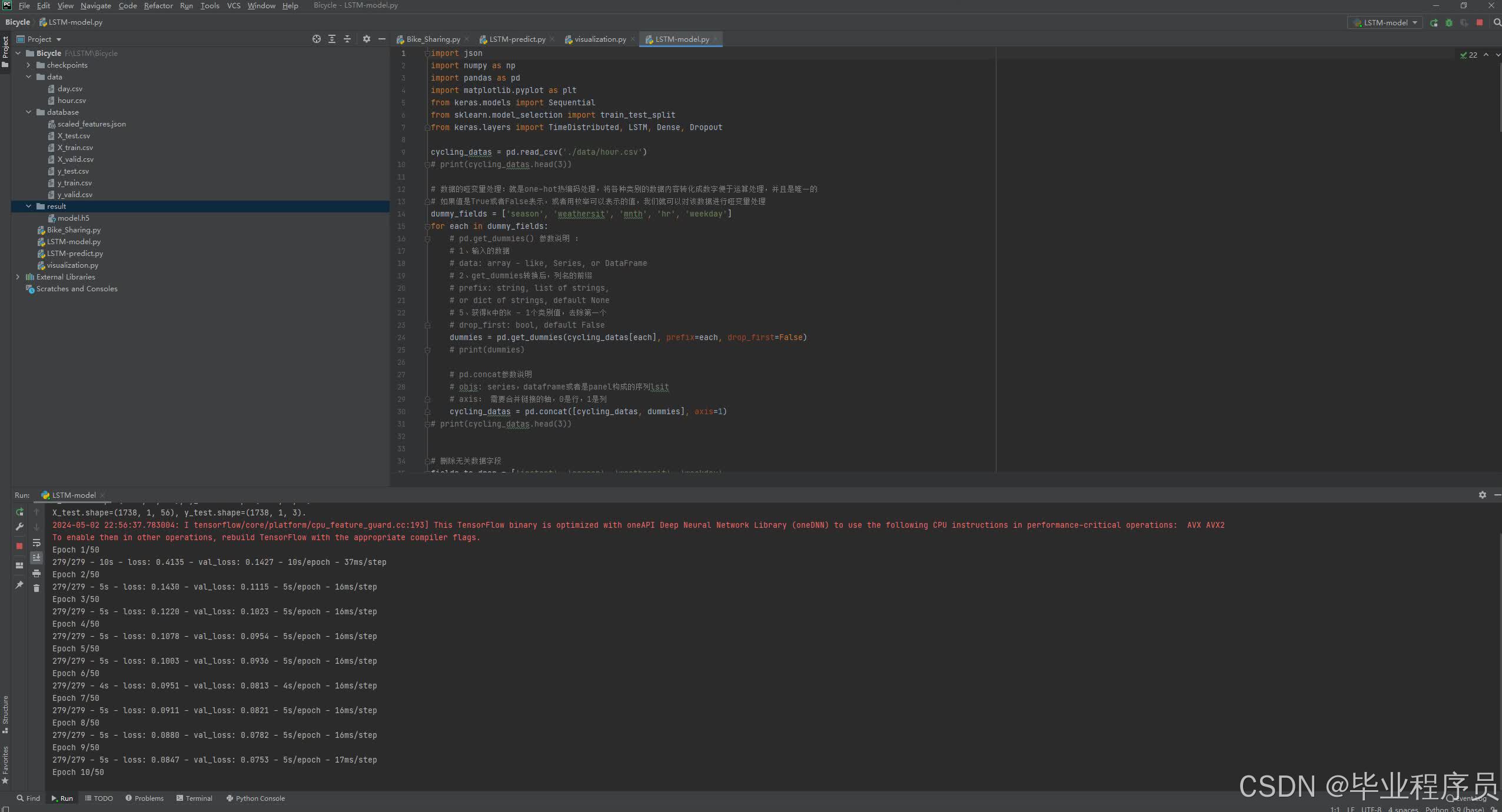Collapse the database folder
Image resolution: width=1502 pixels, height=812 pixels.
(x=28, y=112)
